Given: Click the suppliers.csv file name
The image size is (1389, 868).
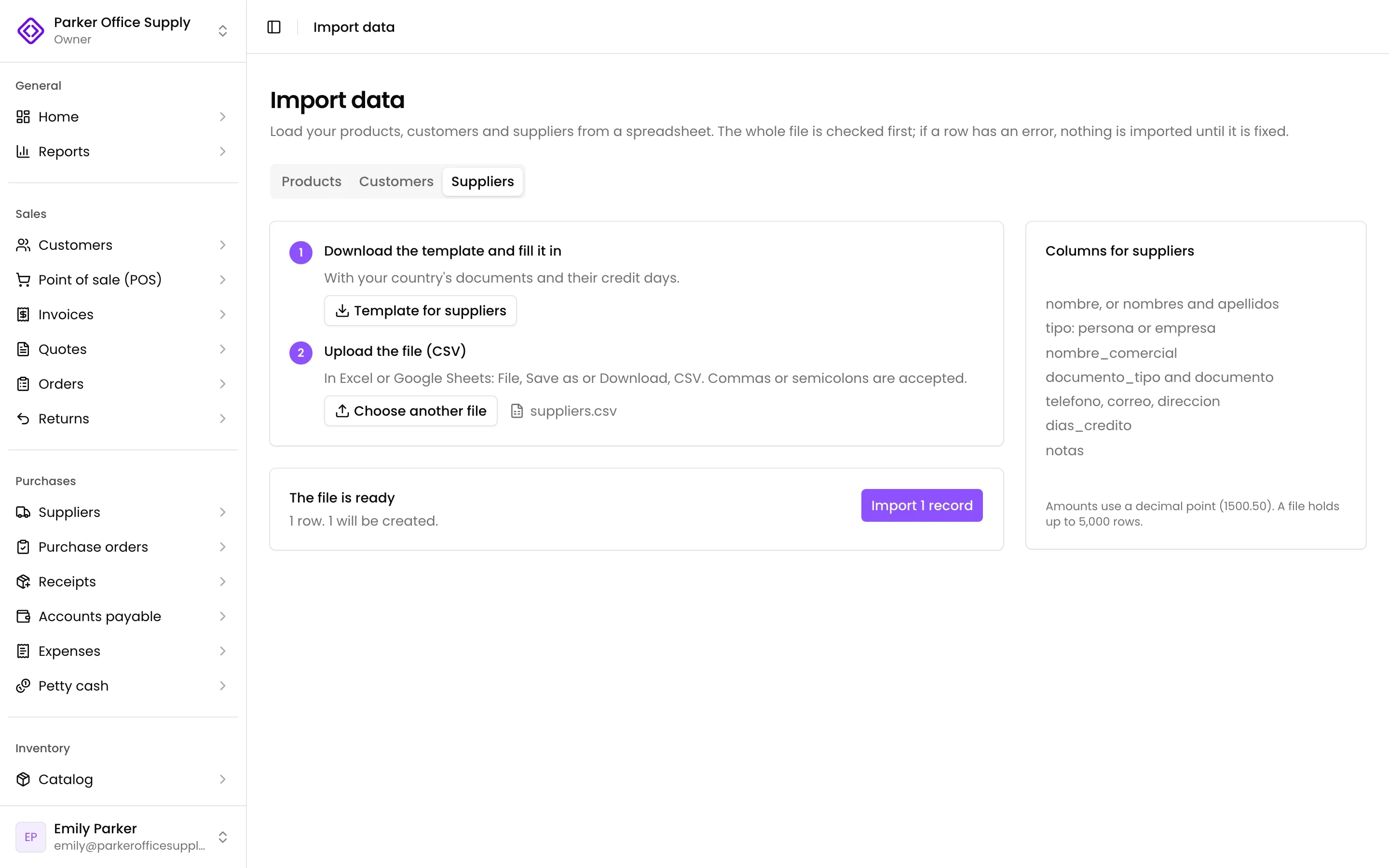Looking at the screenshot, I should [573, 411].
